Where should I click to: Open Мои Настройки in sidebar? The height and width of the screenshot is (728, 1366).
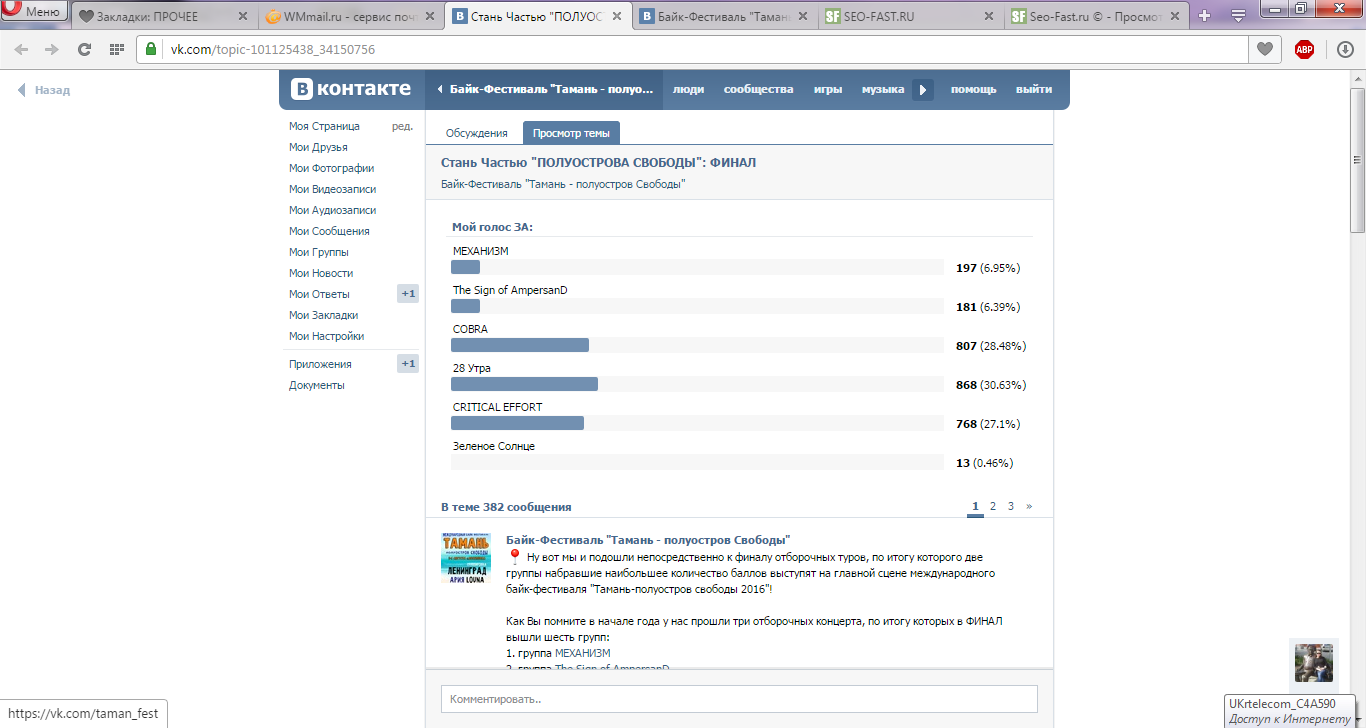click(326, 336)
